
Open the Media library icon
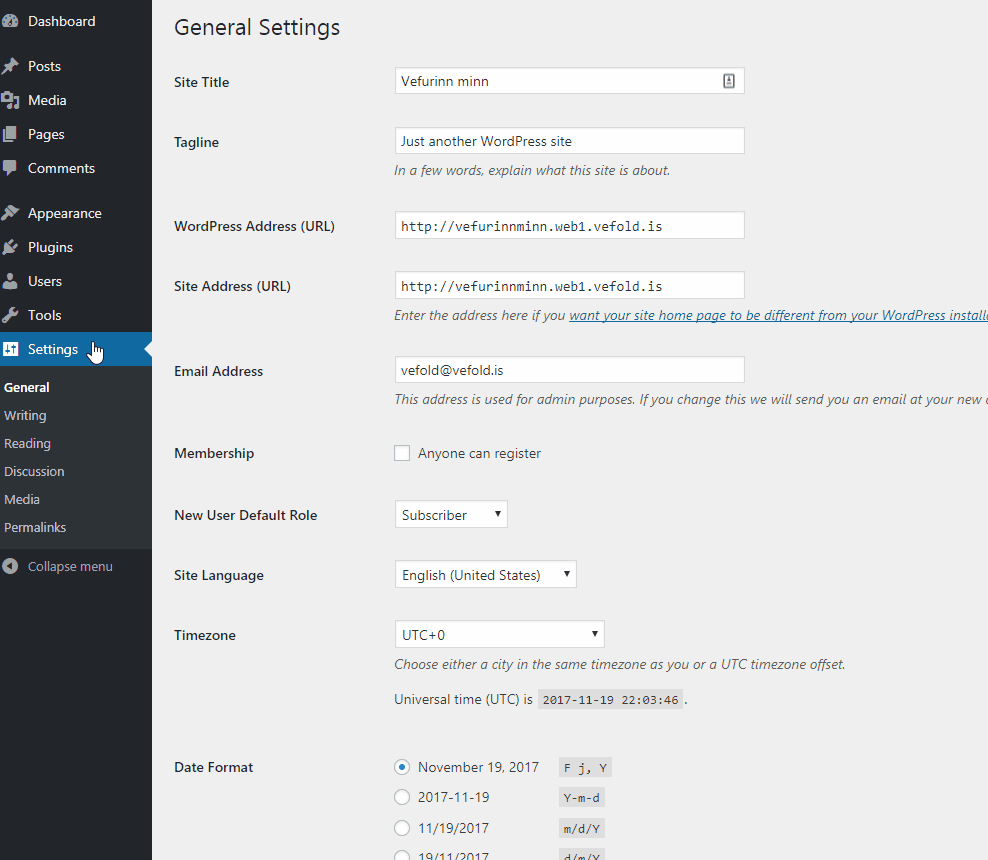pyautogui.click(x=10, y=100)
